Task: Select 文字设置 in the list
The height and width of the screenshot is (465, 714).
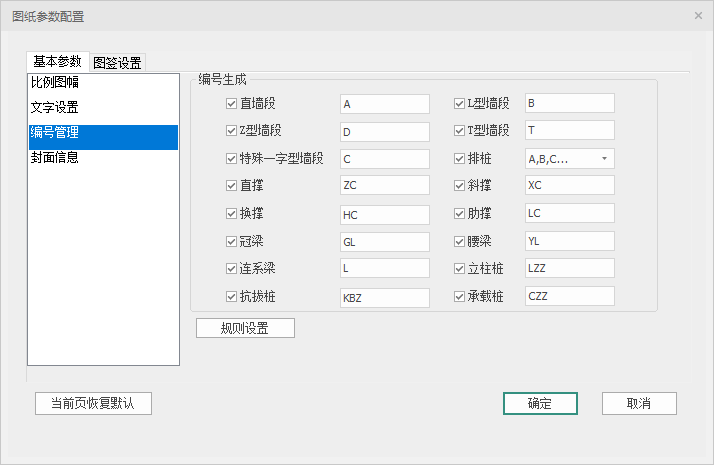Action: pyautogui.click(x=55, y=108)
